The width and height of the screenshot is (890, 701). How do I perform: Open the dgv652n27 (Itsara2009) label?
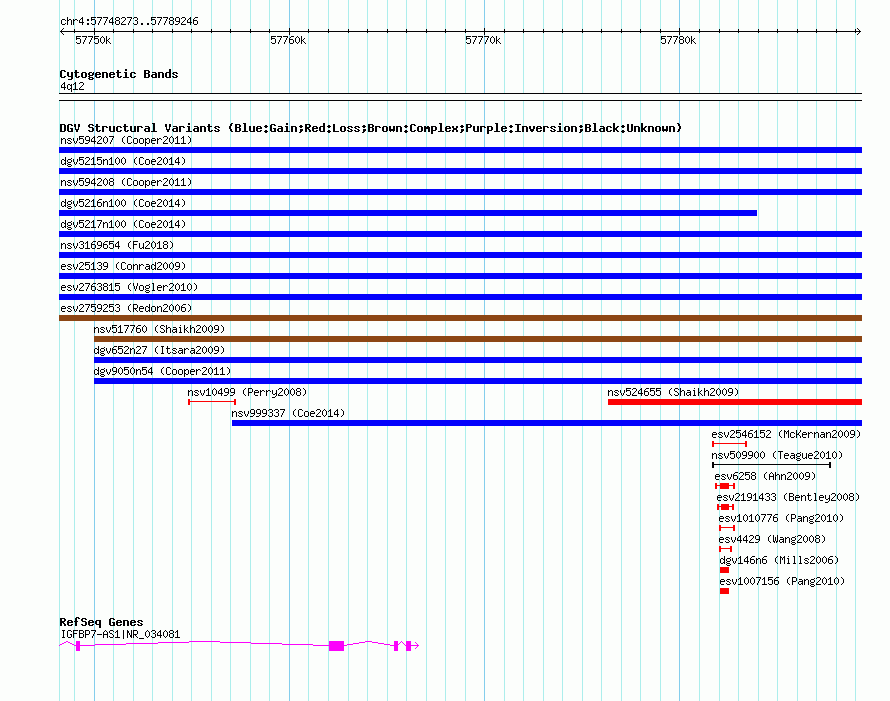[x=159, y=350]
